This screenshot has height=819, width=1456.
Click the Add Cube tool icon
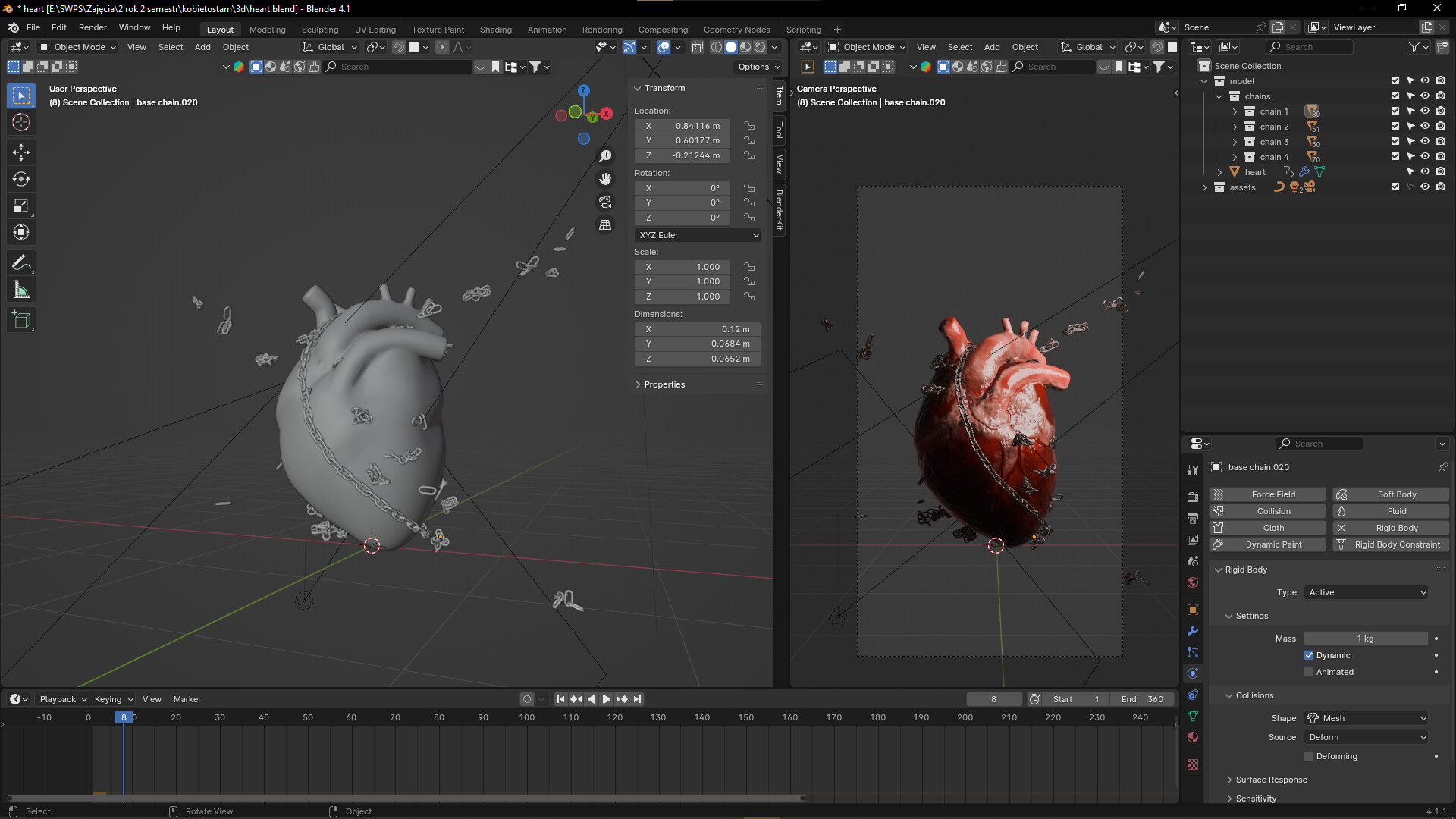coord(21,320)
